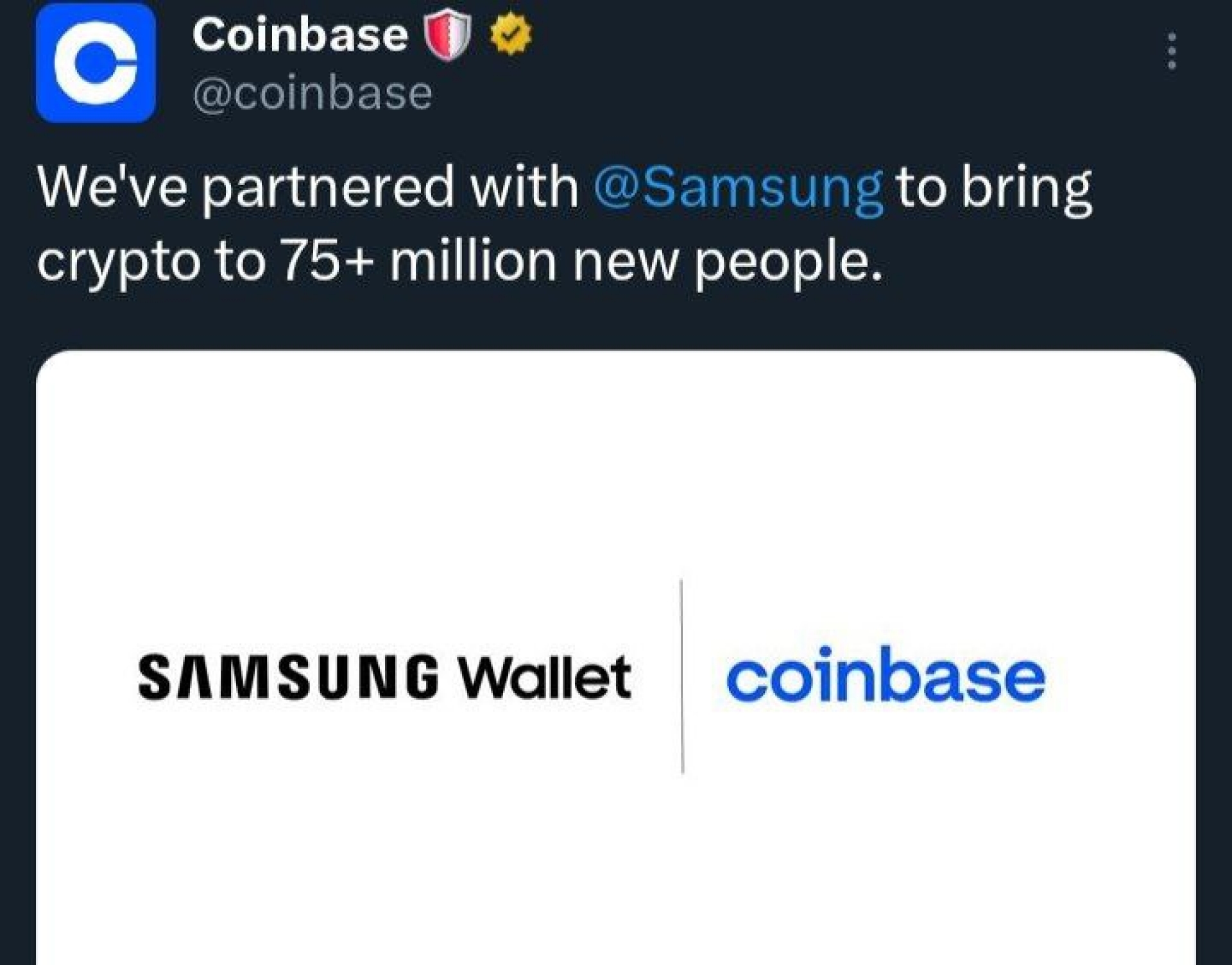The height and width of the screenshot is (965, 1232).
Task: Click the SAMSUNG wordmark in the image
Action: coord(289,678)
